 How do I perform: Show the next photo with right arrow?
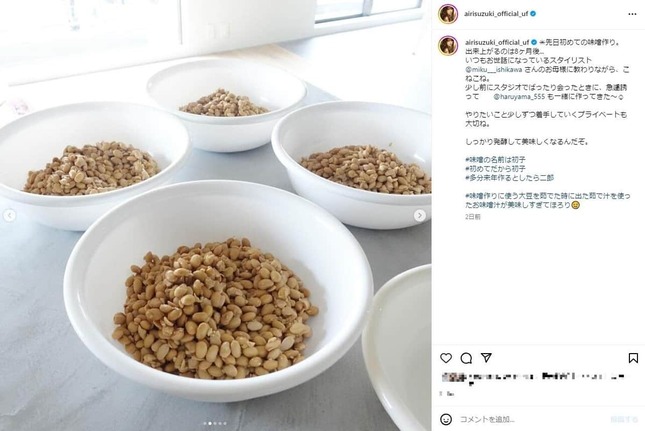coord(420,216)
